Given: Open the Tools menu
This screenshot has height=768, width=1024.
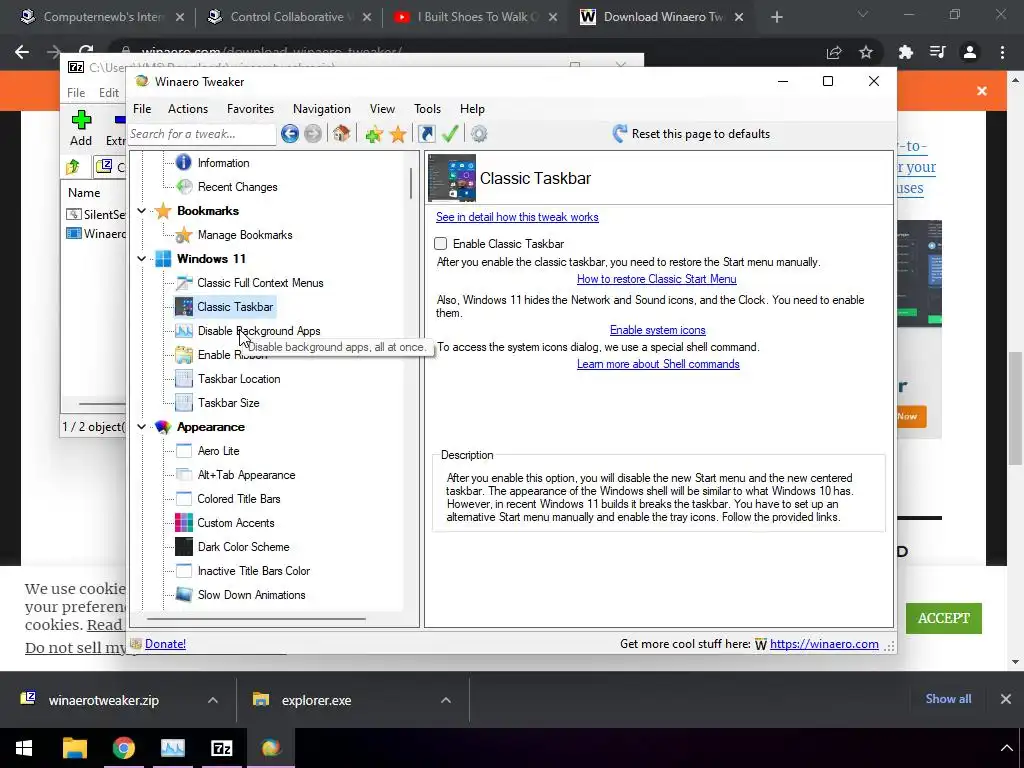Looking at the screenshot, I should coord(427,109).
